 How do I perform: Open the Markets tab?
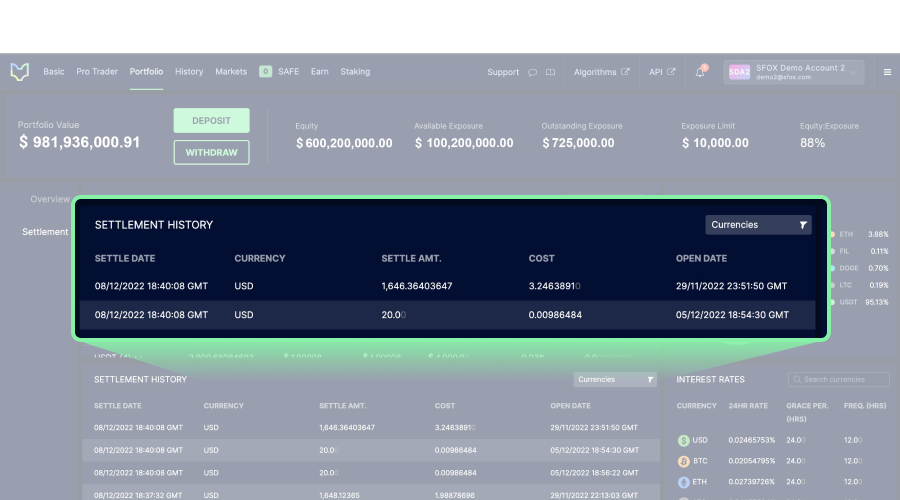point(231,72)
